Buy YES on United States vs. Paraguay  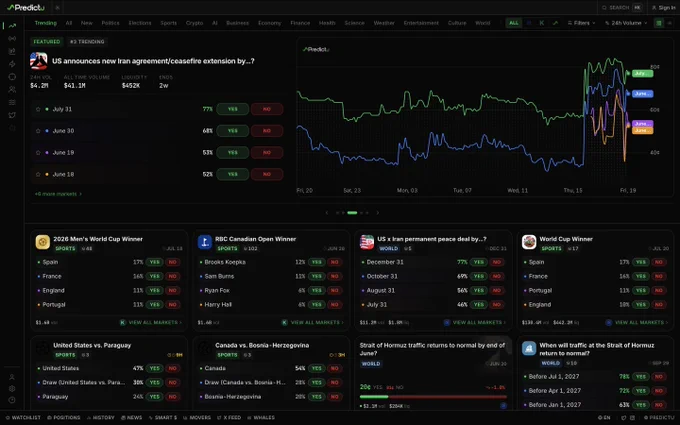[x=154, y=368]
